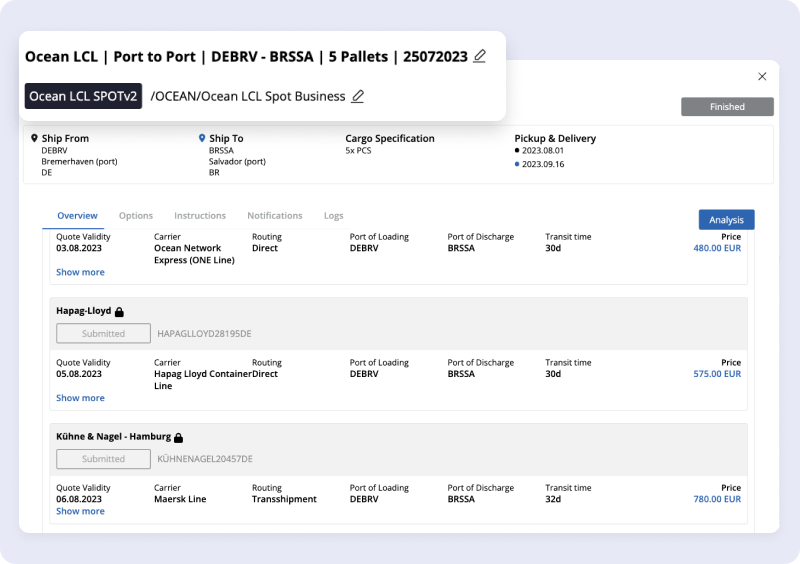Click the Salvador (port) text
800x564 pixels.
point(237,161)
